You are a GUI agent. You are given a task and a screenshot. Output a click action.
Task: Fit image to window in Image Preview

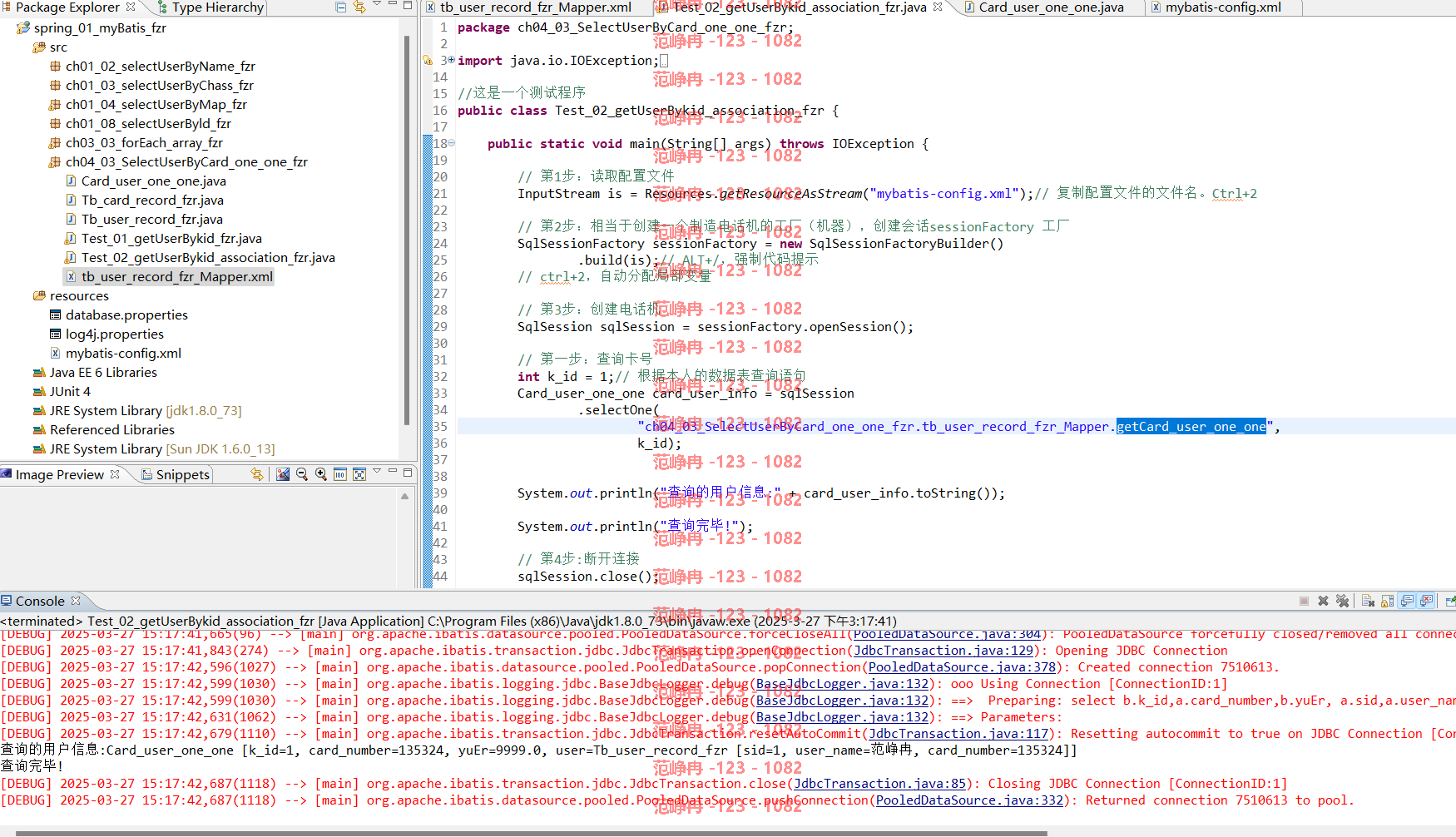359,474
